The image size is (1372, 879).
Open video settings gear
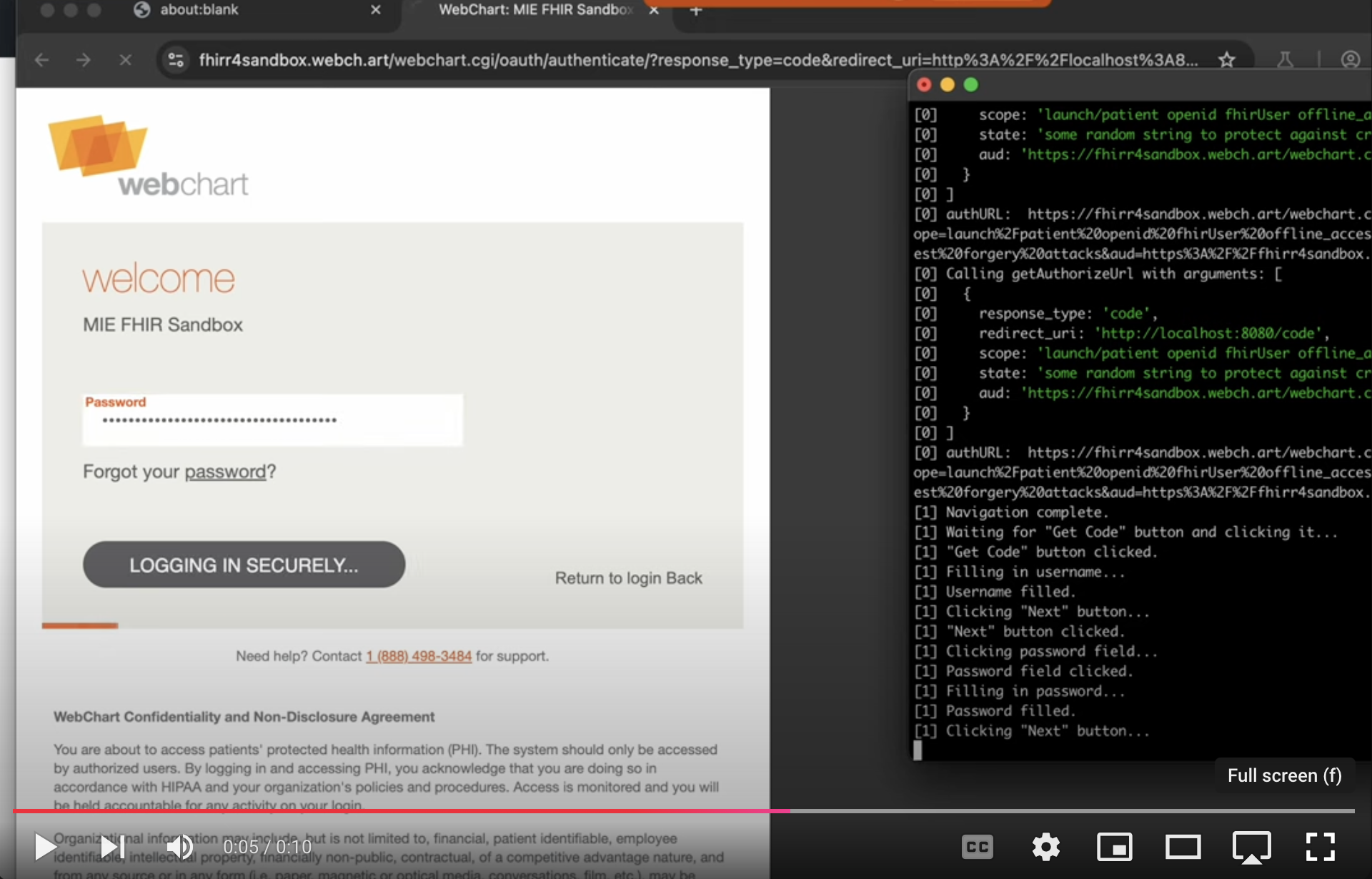(1045, 847)
